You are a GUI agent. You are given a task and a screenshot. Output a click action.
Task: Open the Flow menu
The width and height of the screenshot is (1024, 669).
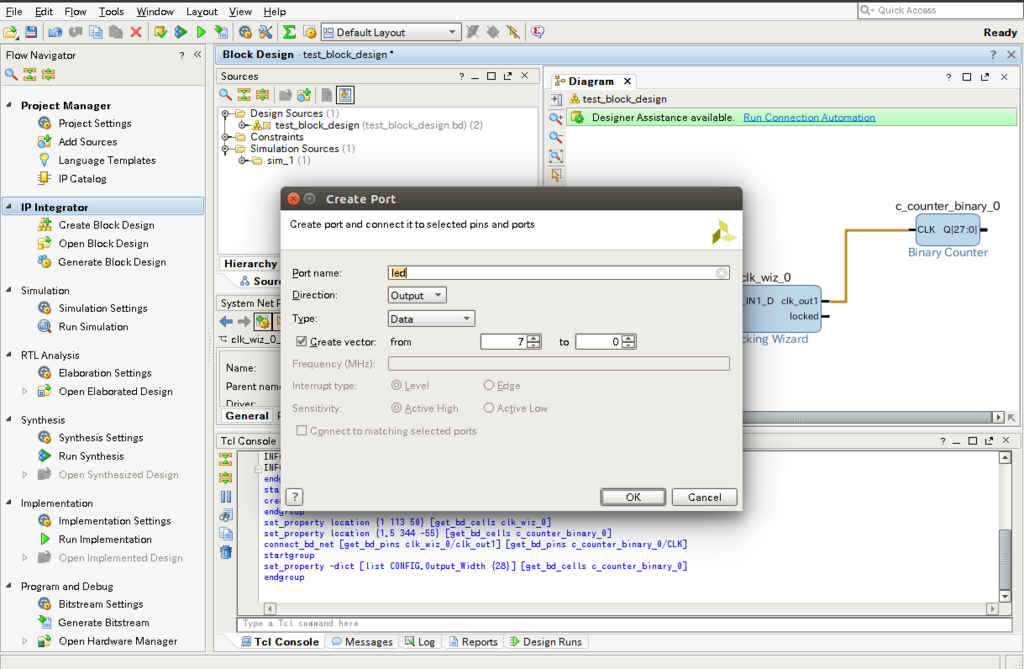point(75,11)
